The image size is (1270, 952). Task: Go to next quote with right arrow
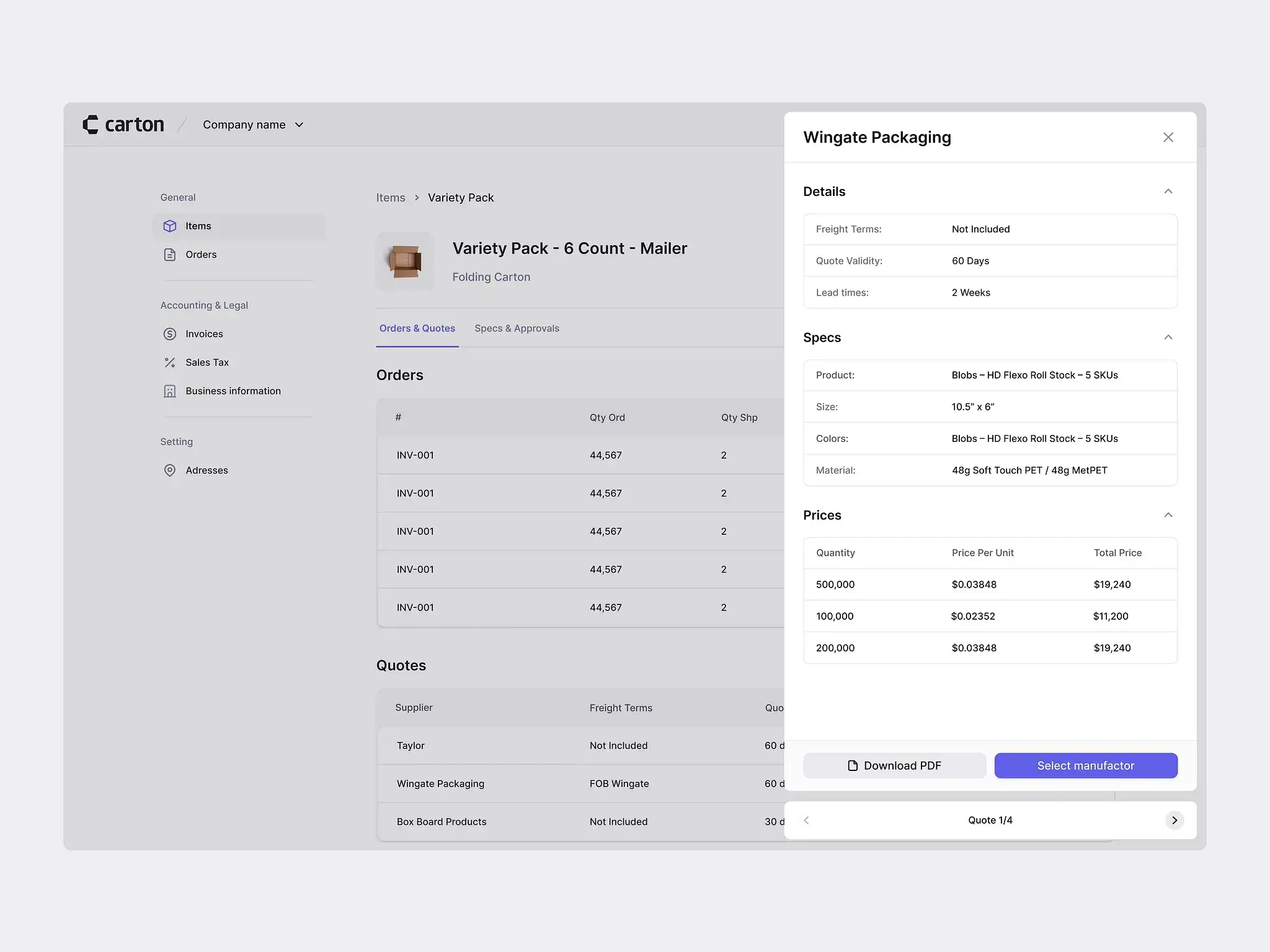[x=1174, y=820]
